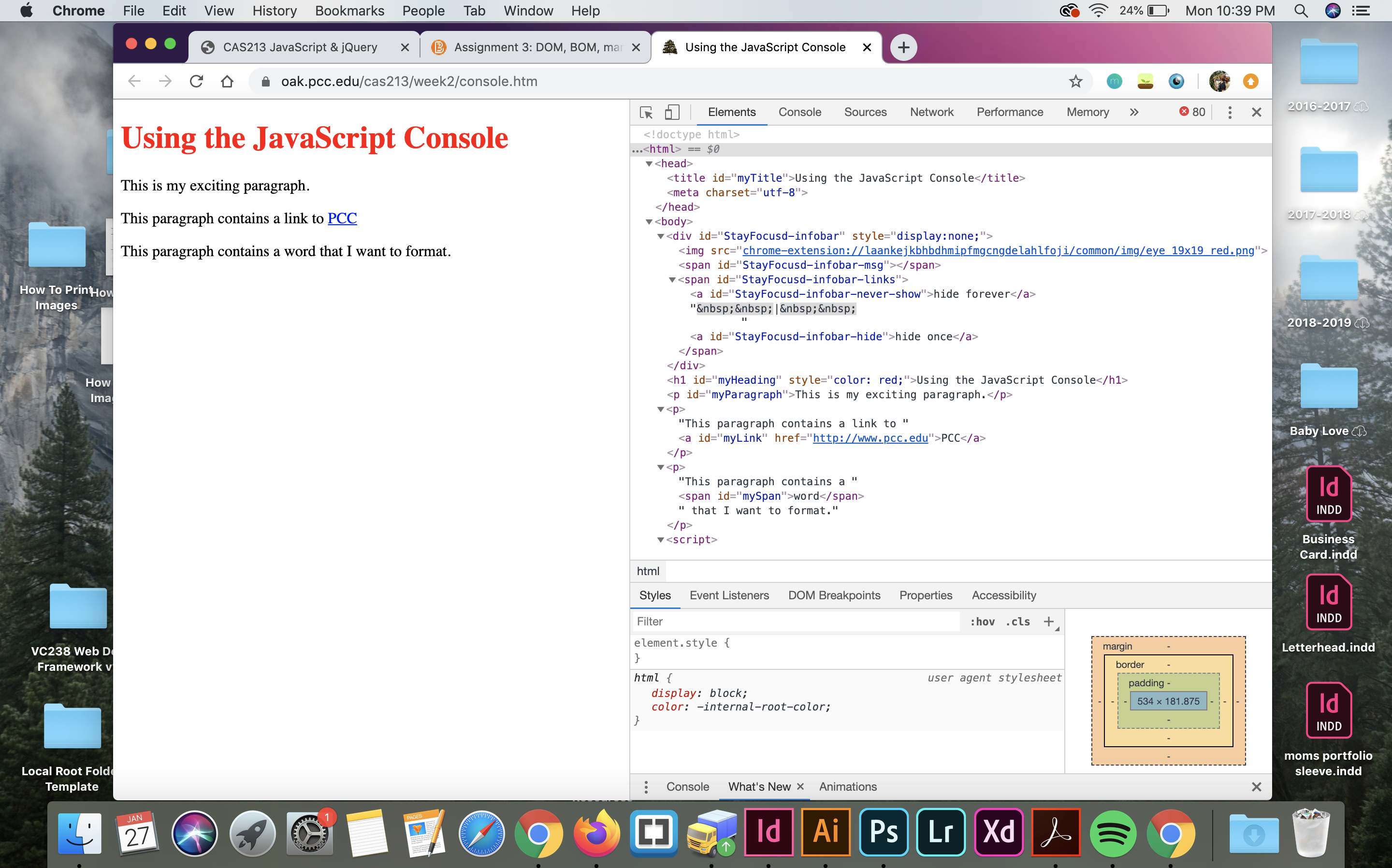
Task: Click the PCC link on page
Action: 342,219
